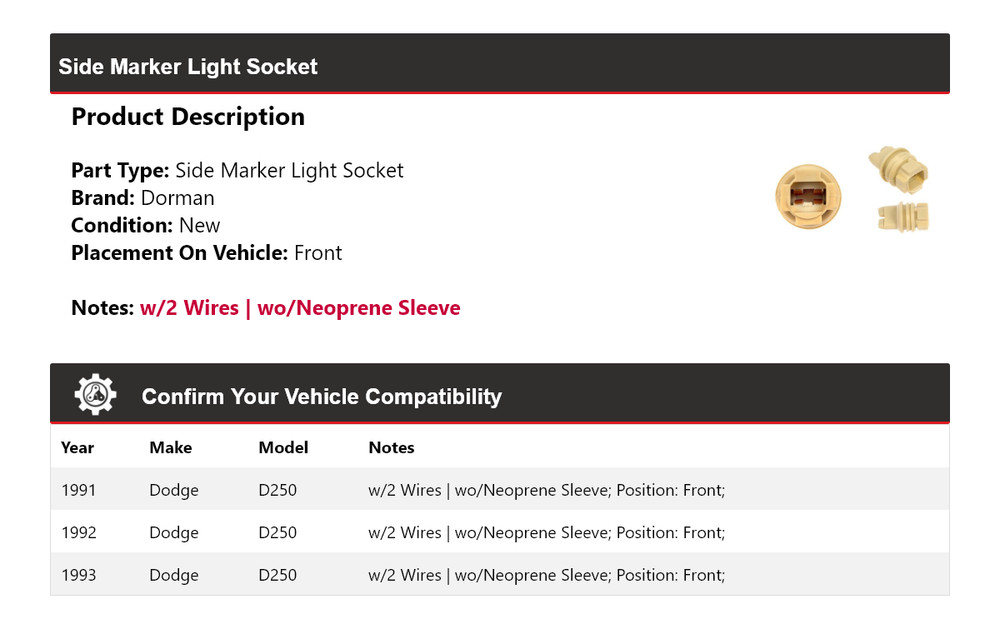This screenshot has height=629, width=1000.
Task: Click the notes cell in the 1993 row
Action: [x=546, y=575]
